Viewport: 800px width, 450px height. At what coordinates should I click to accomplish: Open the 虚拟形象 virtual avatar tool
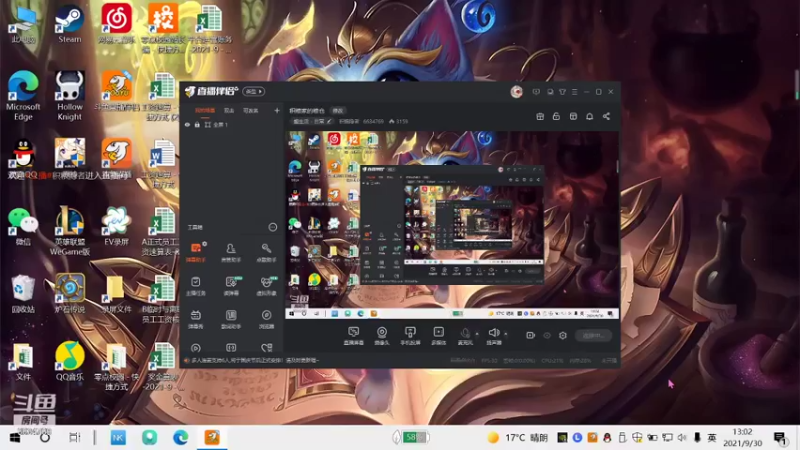pyautogui.click(x=266, y=286)
